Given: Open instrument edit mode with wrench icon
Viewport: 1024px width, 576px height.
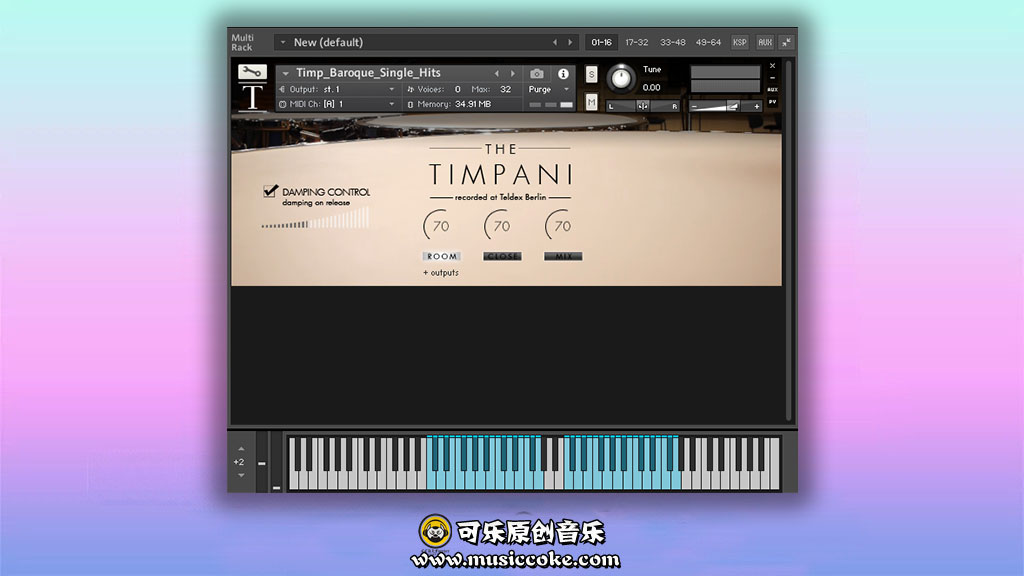Looking at the screenshot, I should [252, 72].
